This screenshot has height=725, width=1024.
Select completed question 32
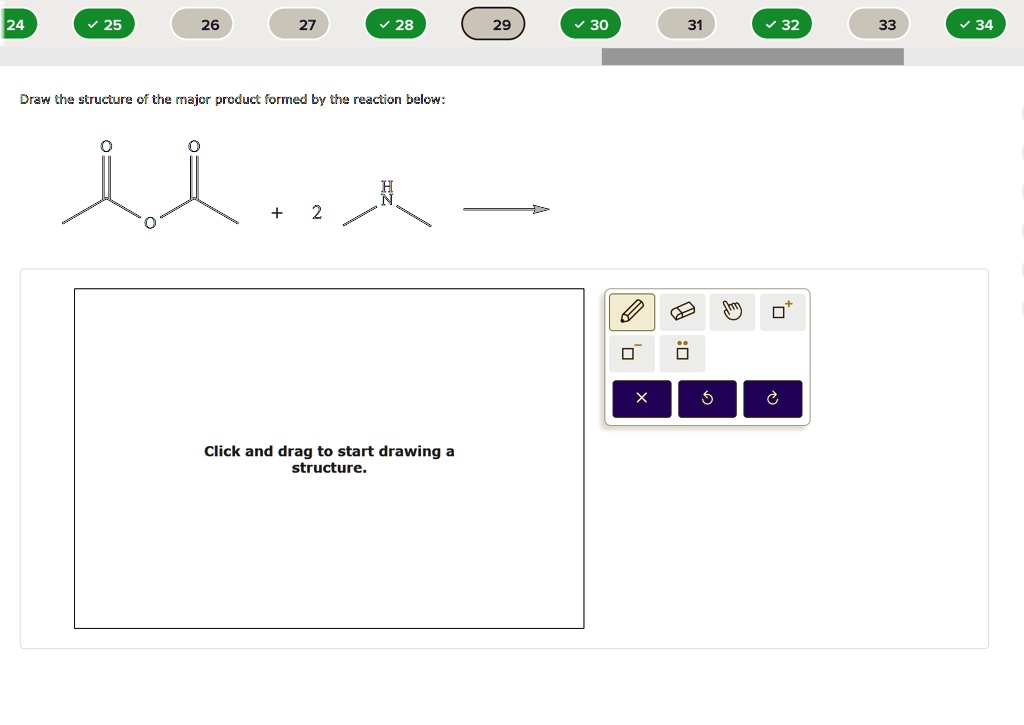[782, 24]
